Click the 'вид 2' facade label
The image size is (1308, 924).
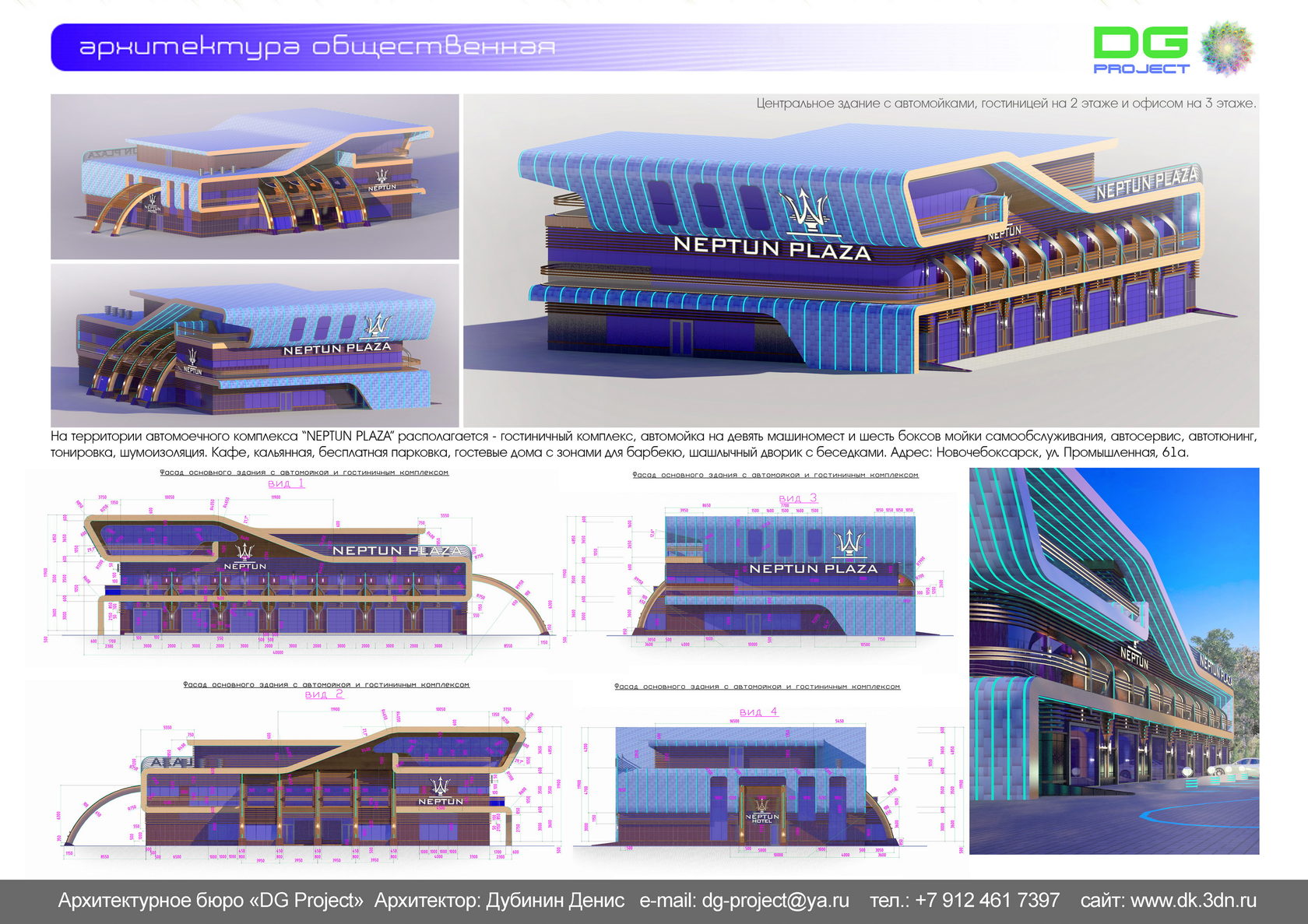tap(324, 694)
